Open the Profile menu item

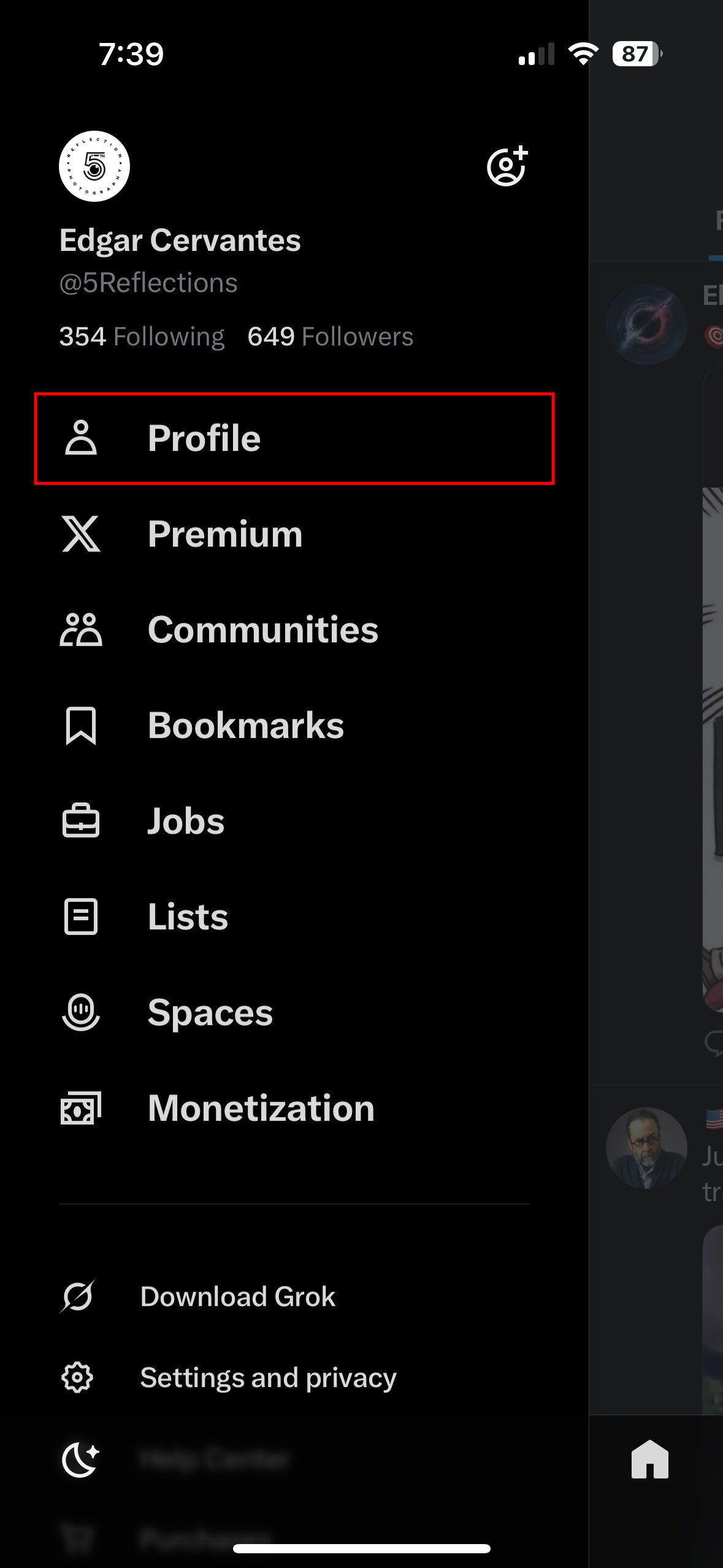[204, 439]
